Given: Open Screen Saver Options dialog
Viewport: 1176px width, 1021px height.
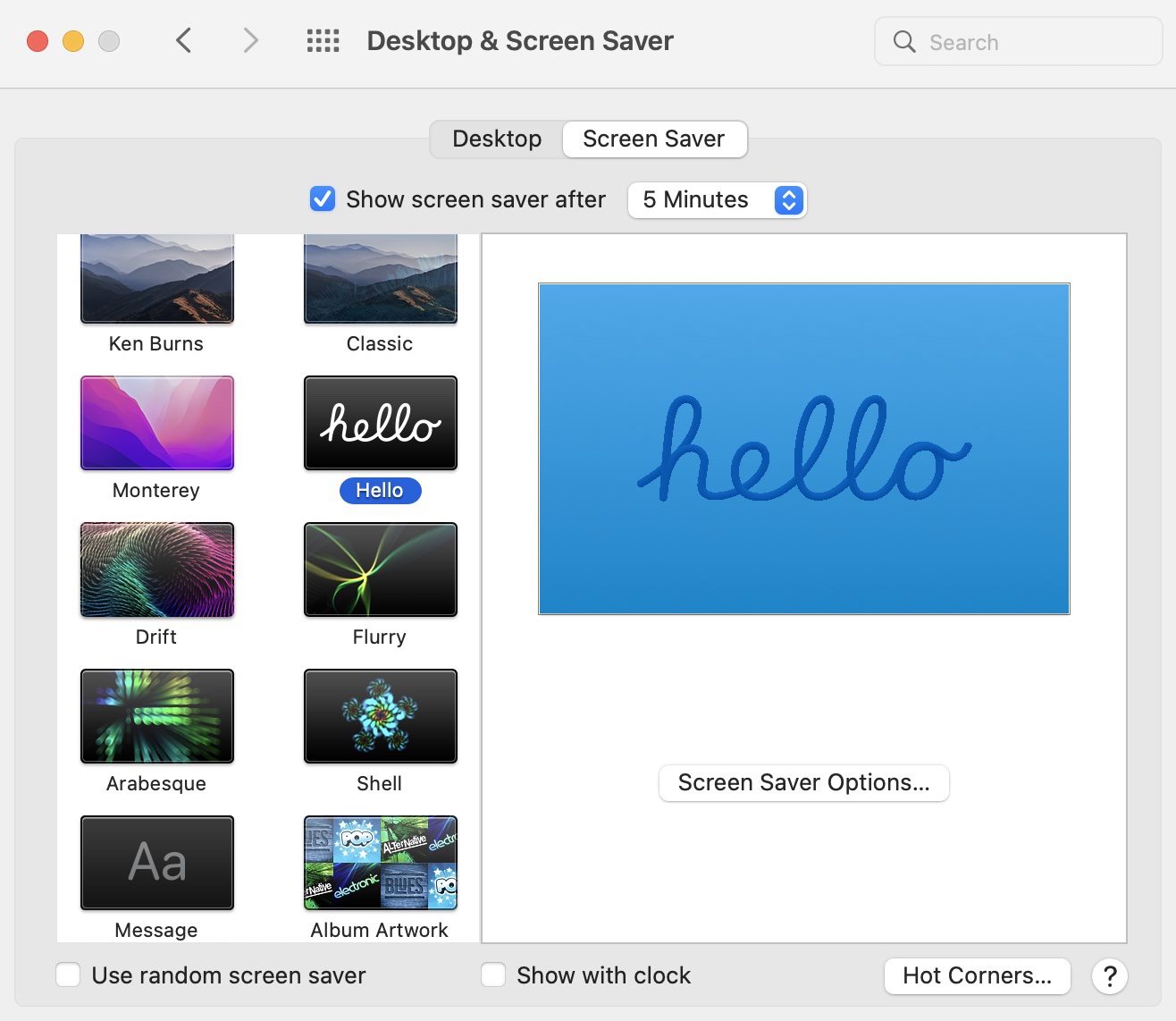Looking at the screenshot, I should [x=803, y=782].
